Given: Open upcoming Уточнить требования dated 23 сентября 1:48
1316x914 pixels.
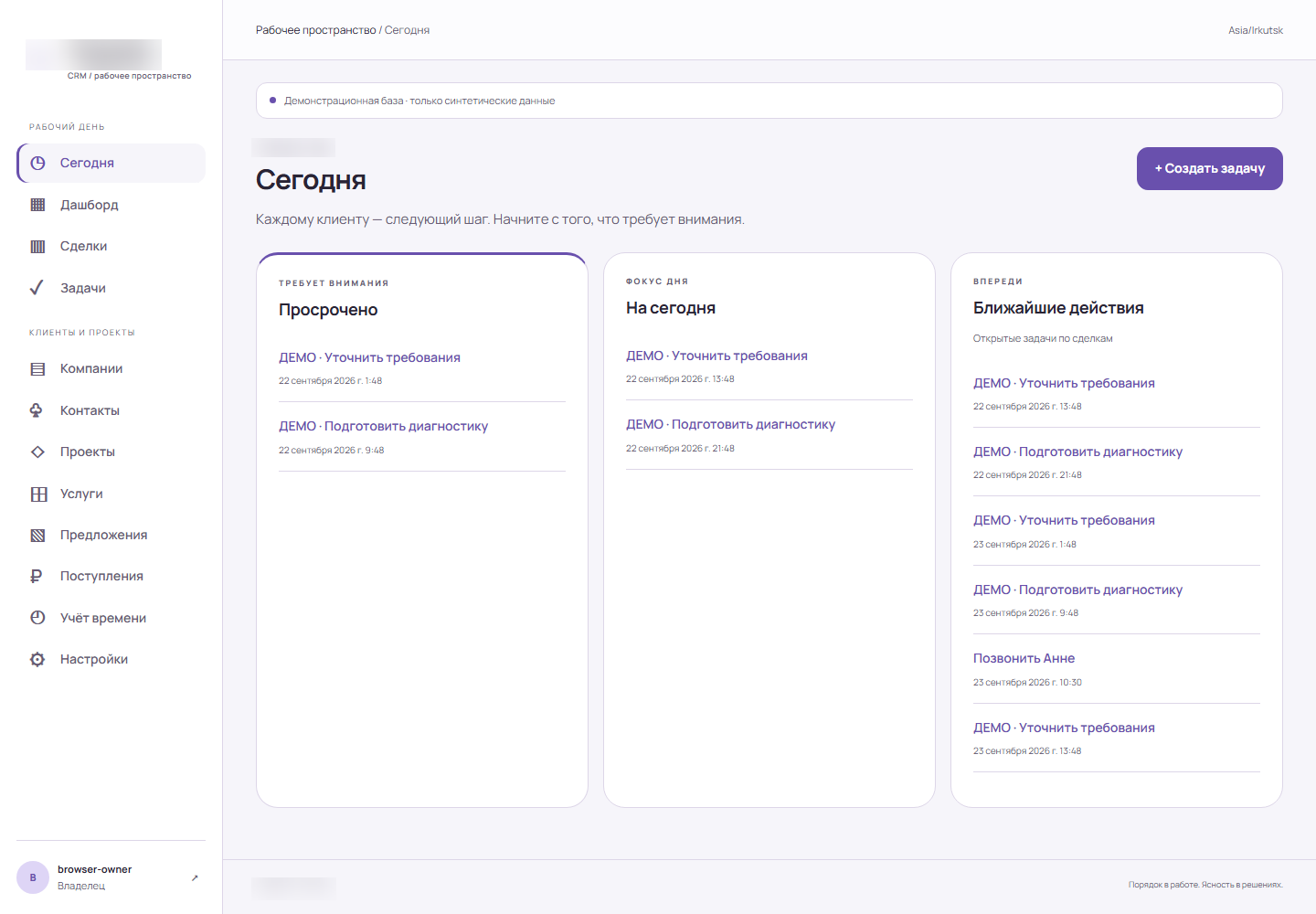Looking at the screenshot, I should coord(1064,520).
